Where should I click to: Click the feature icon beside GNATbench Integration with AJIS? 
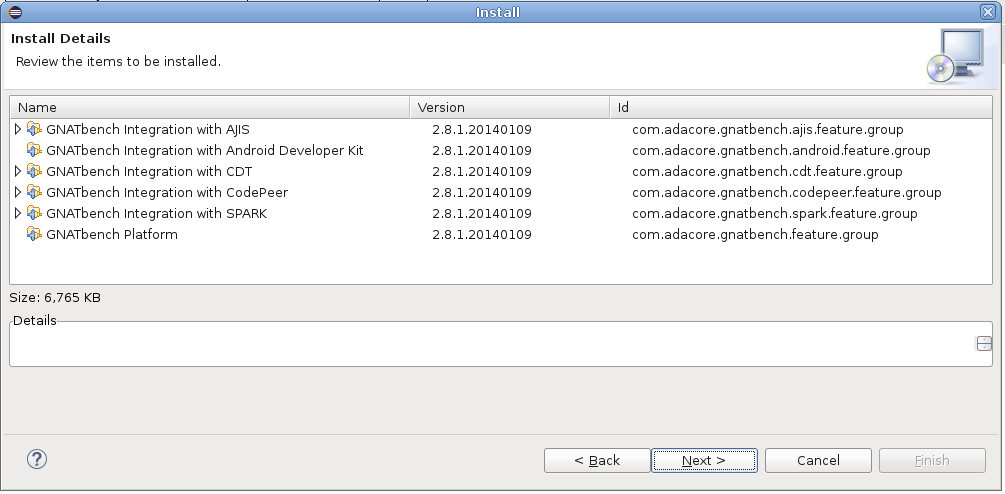pyautogui.click(x=34, y=129)
